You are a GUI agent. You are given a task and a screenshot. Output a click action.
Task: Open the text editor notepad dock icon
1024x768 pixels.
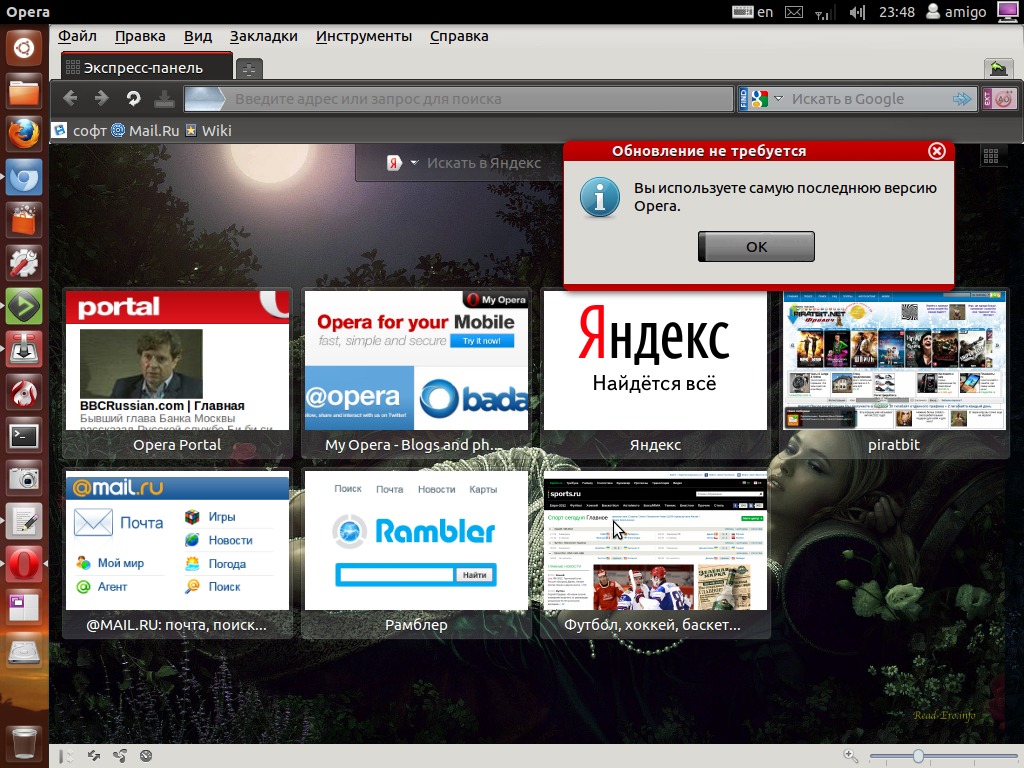click(24, 522)
